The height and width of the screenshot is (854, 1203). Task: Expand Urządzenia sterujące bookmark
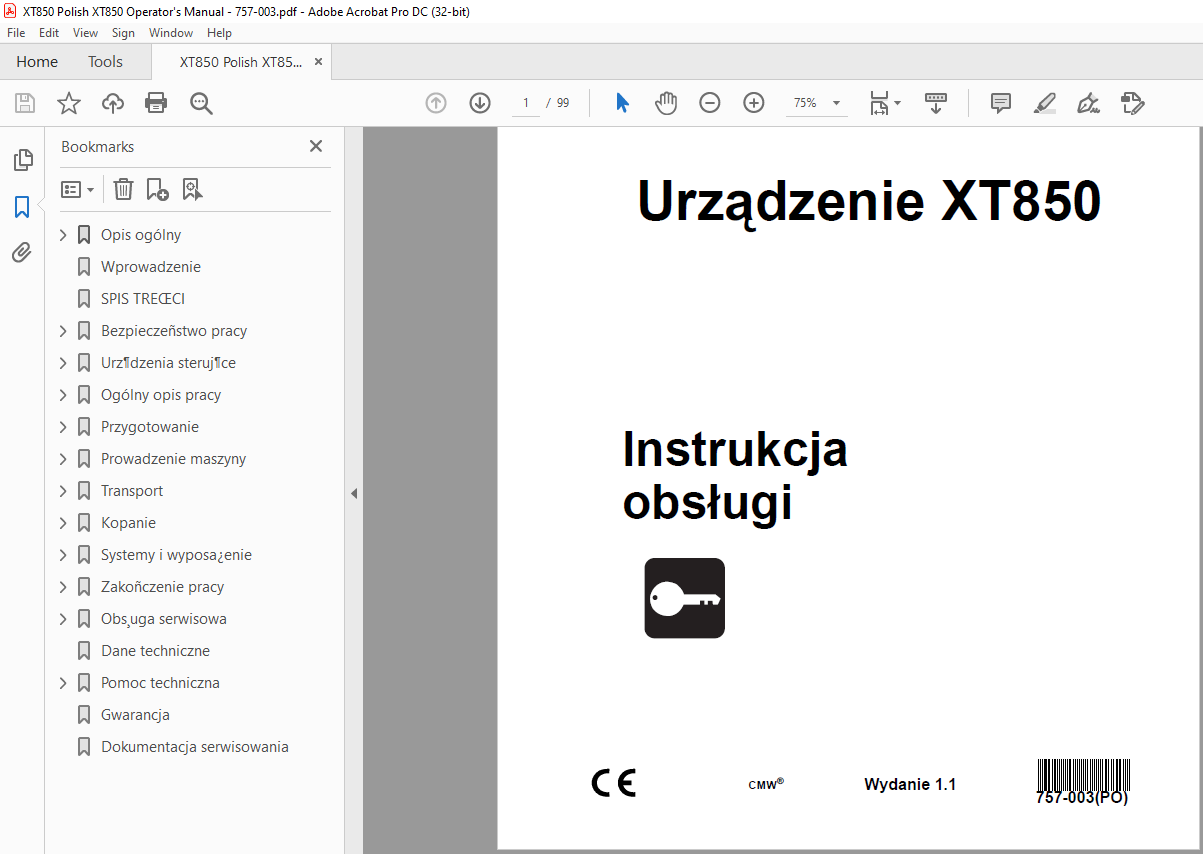(63, 363)
